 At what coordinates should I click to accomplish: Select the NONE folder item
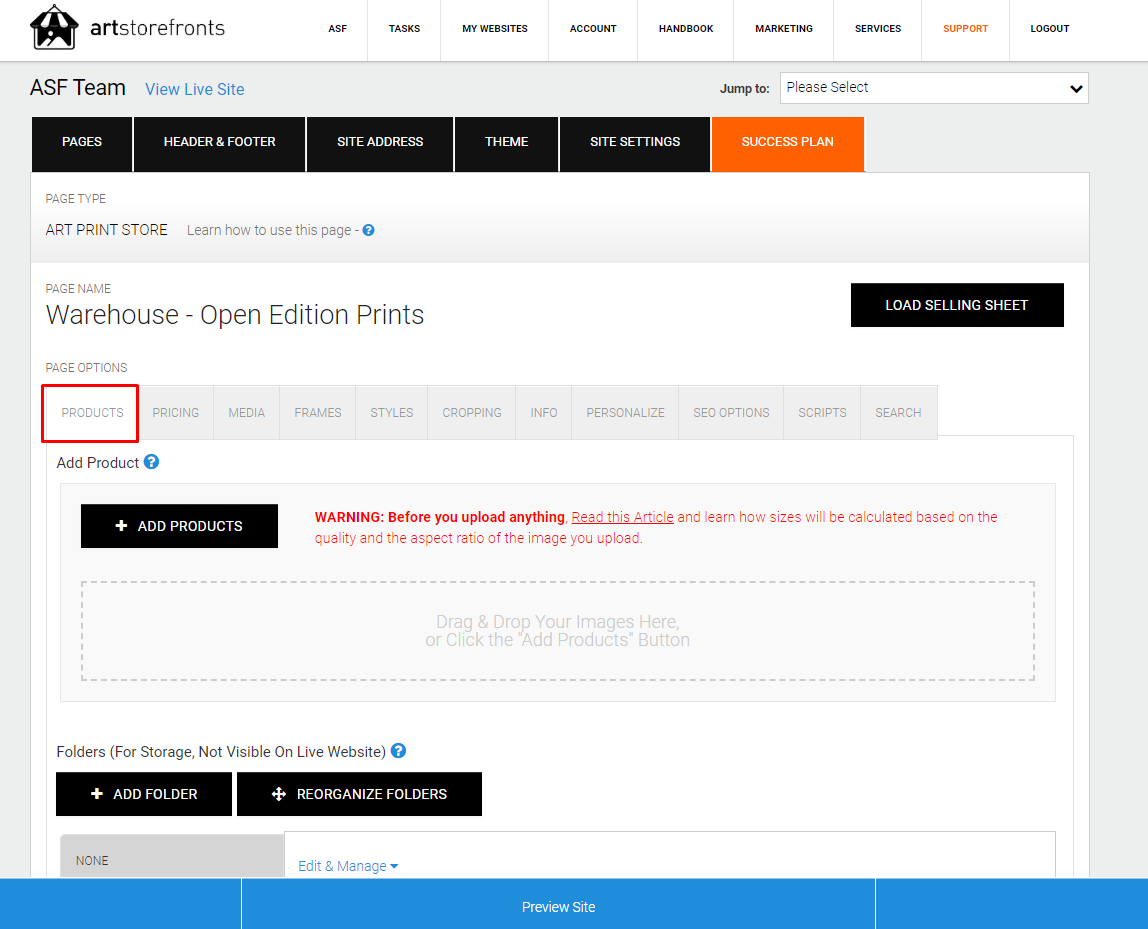[x=172, y=860]
